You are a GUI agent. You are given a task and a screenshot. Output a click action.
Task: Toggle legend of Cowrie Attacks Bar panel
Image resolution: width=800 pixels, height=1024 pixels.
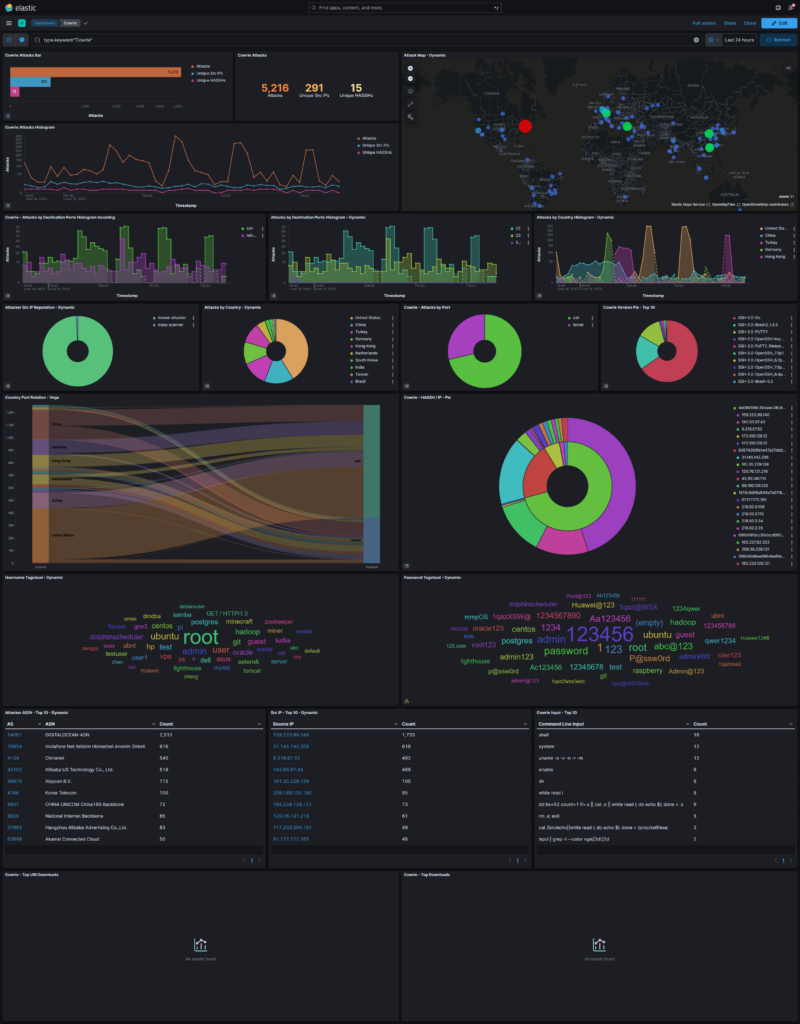point(8,116)
